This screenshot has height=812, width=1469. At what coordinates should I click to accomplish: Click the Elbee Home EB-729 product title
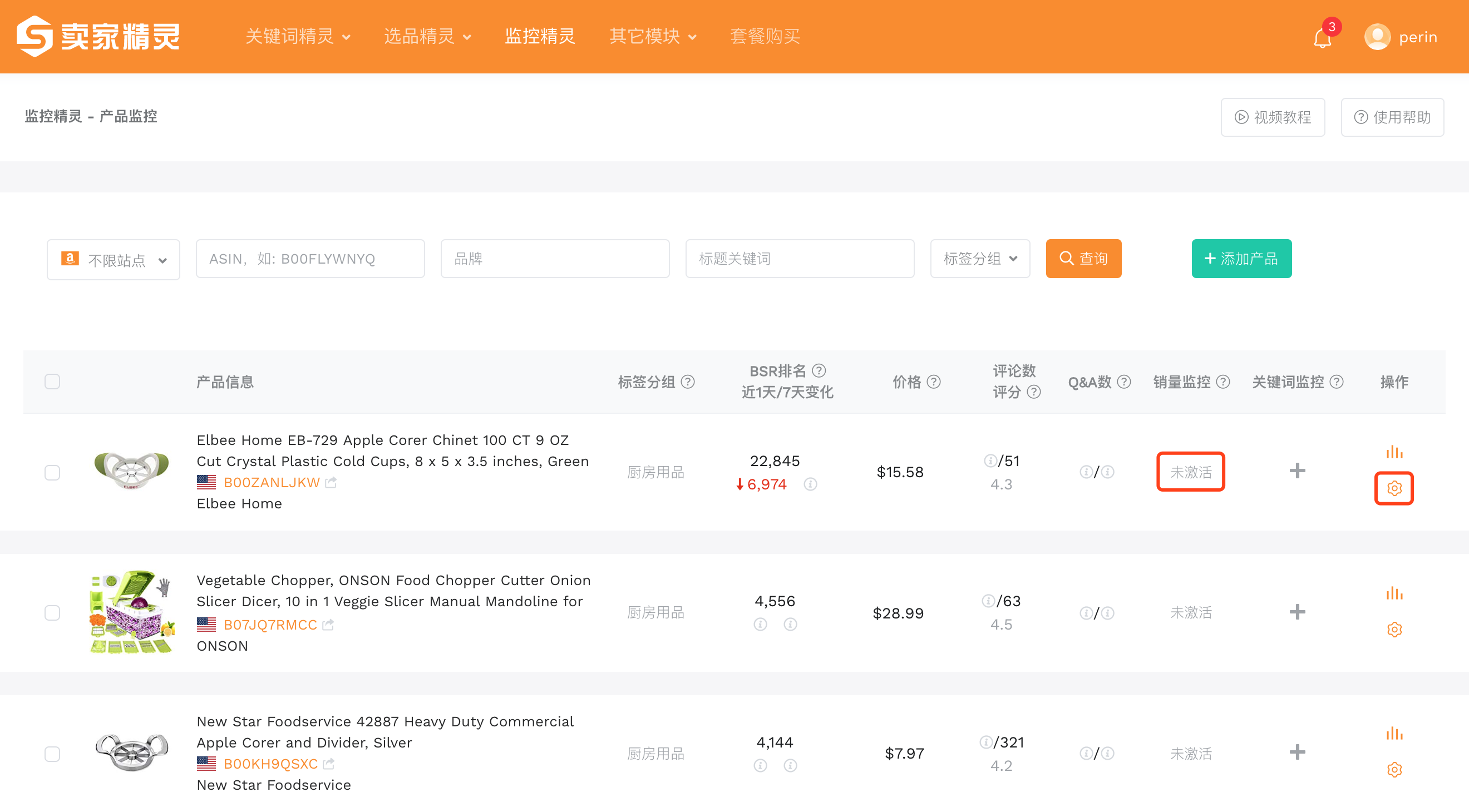392,450
